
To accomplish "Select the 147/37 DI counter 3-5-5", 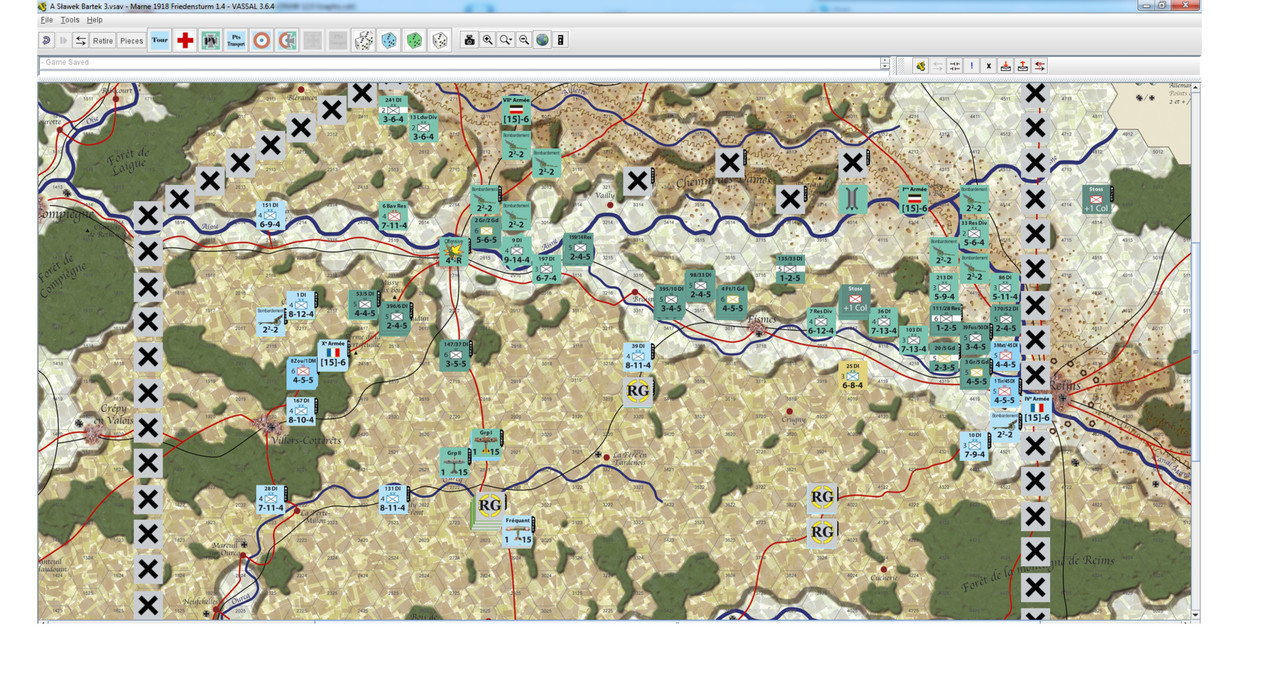I will [x=456, y=356].
